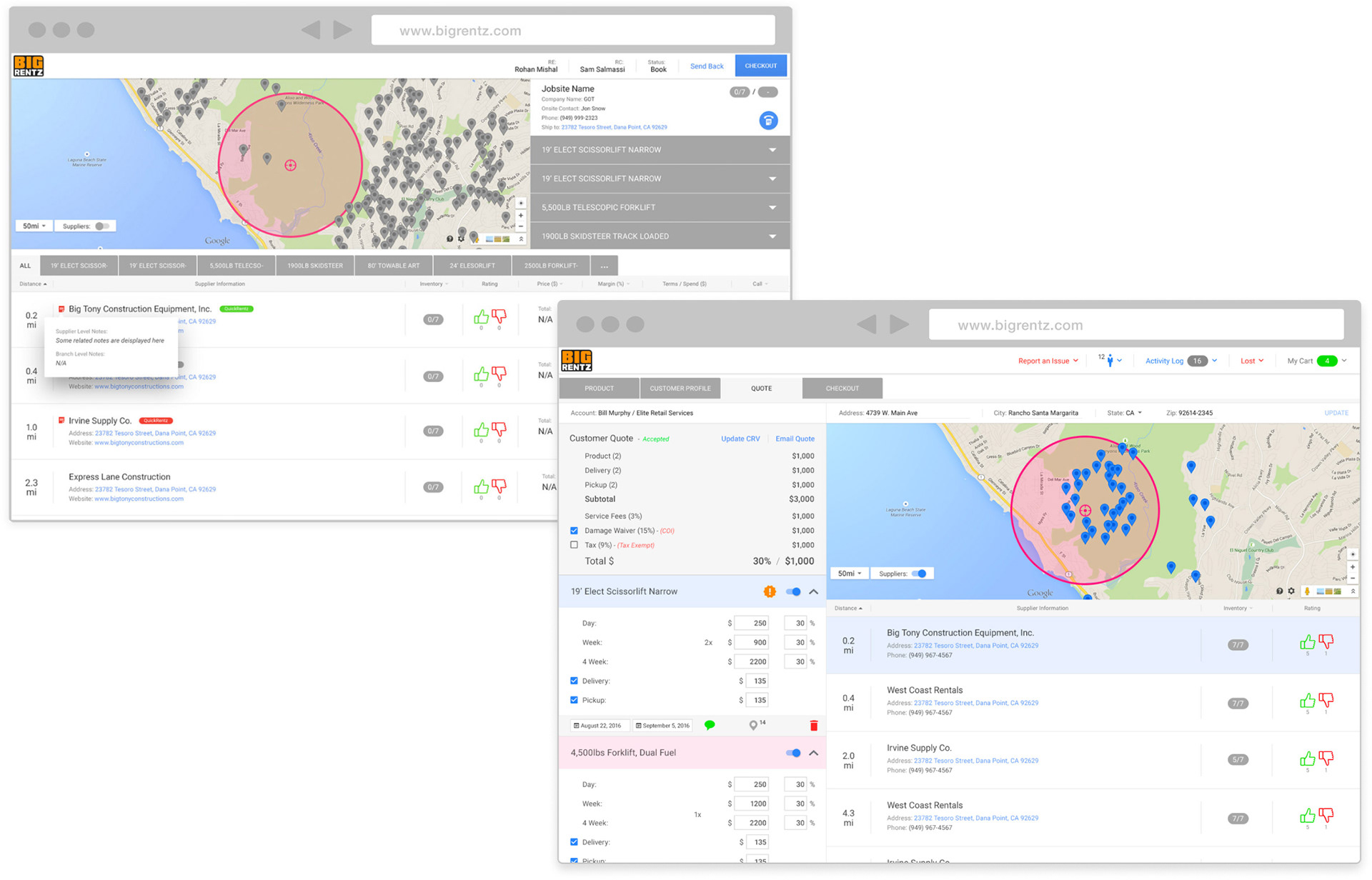Thumbs up West Coast Rentals at 4.3 mi
The height and width of the screenshot is (880, 1372).
point(1307,815)
